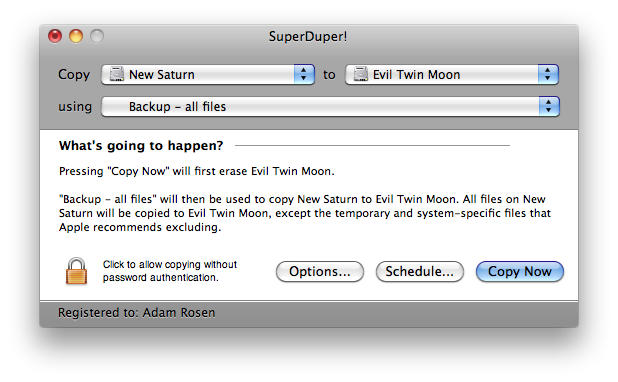This screenshot has height=382, width=618.
Task: Click the What's going to happen? heading
Action: tap(141, 146)
